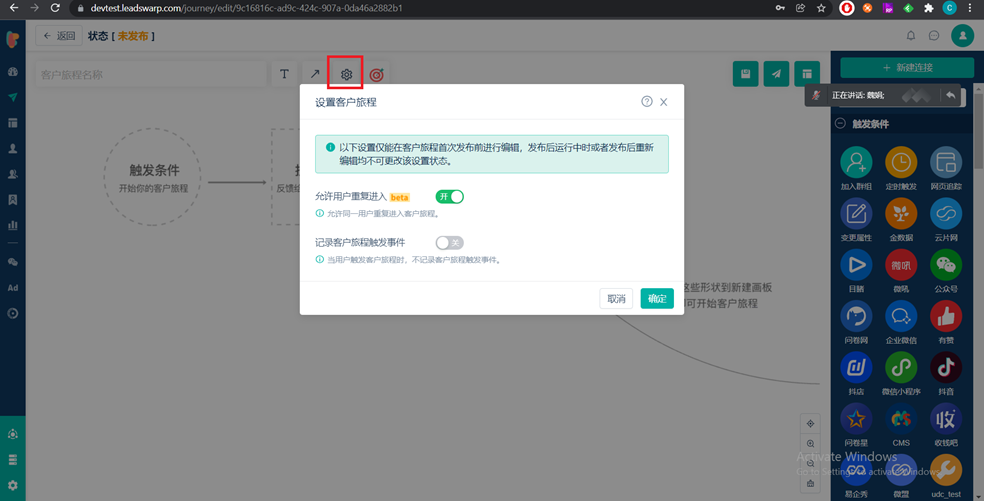Image resolution: width=984 pixels, height=501 pixels.
Task: Select the 目睹 trigger icon
Action: click(856, 265)
